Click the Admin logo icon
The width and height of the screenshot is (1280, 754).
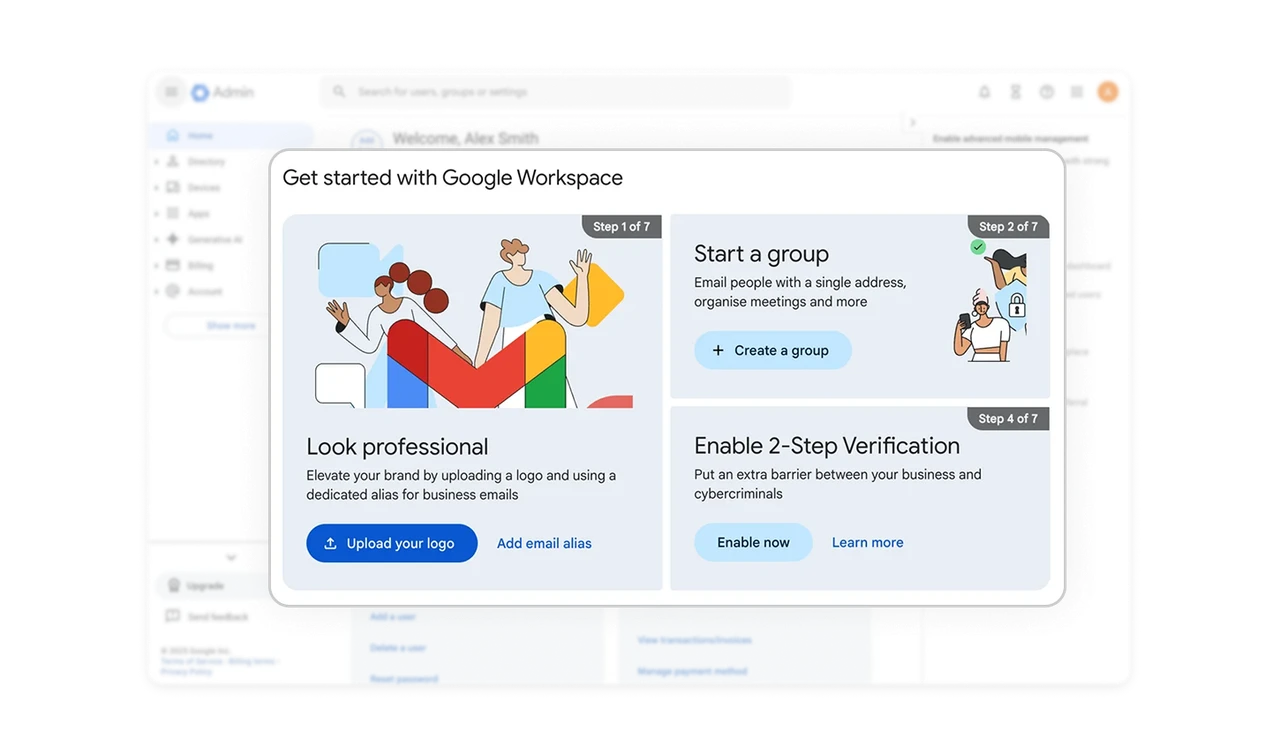(x=199, y=91)
